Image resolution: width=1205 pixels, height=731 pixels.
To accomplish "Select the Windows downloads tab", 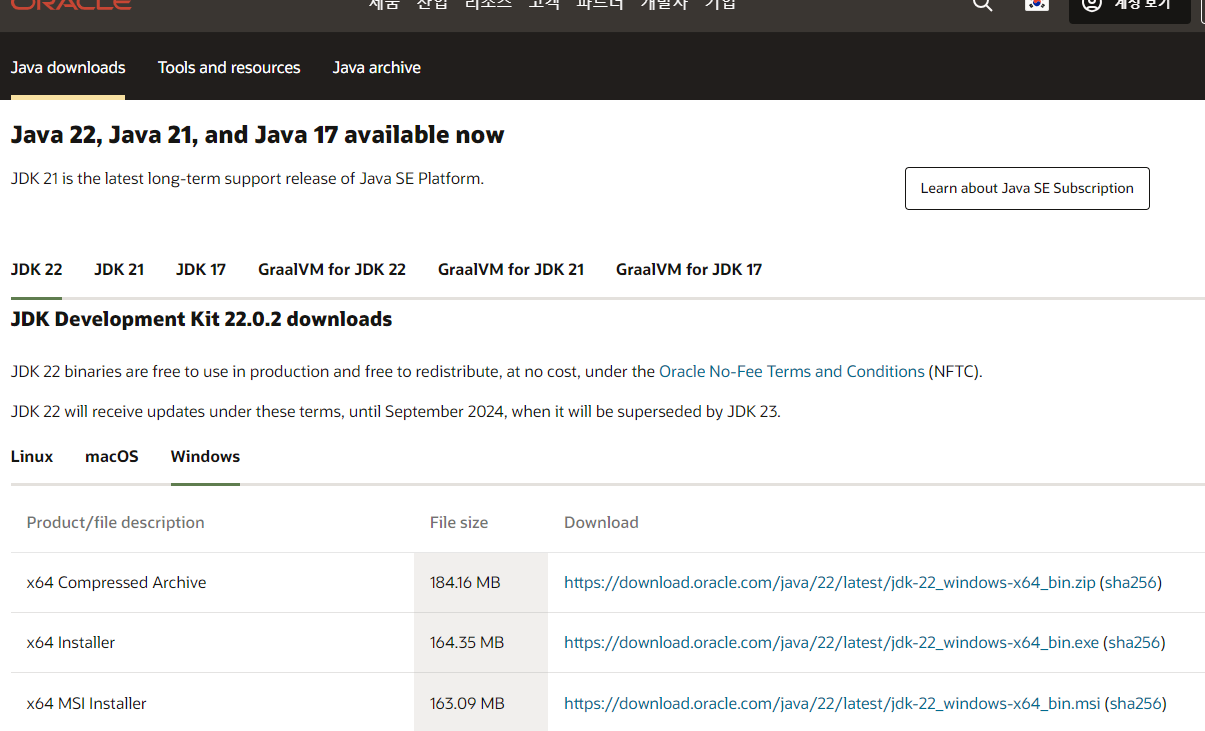I will click(205, 456).
